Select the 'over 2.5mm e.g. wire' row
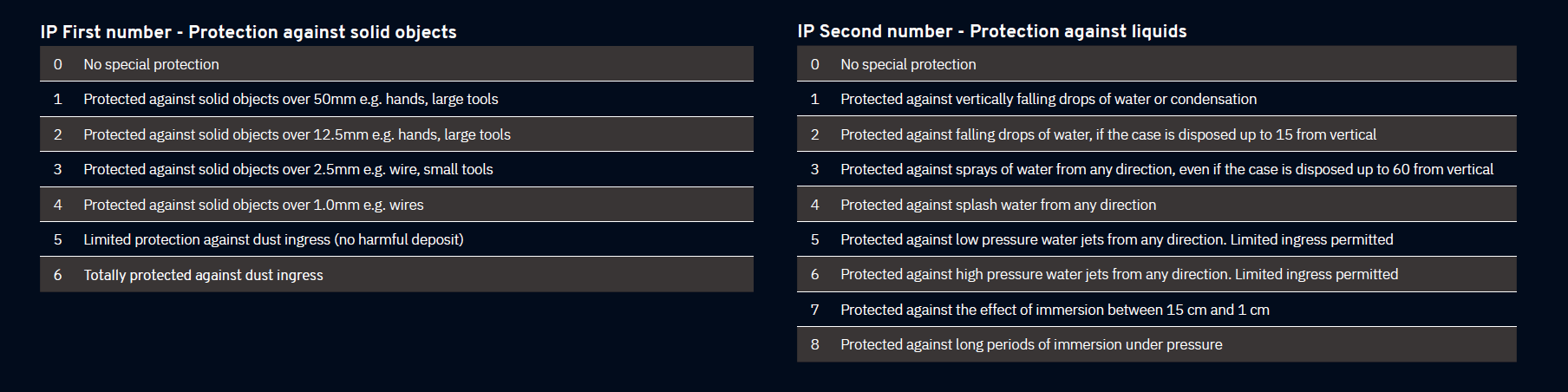The width and height of the screenshot is (1568, 392). [288, 169]
